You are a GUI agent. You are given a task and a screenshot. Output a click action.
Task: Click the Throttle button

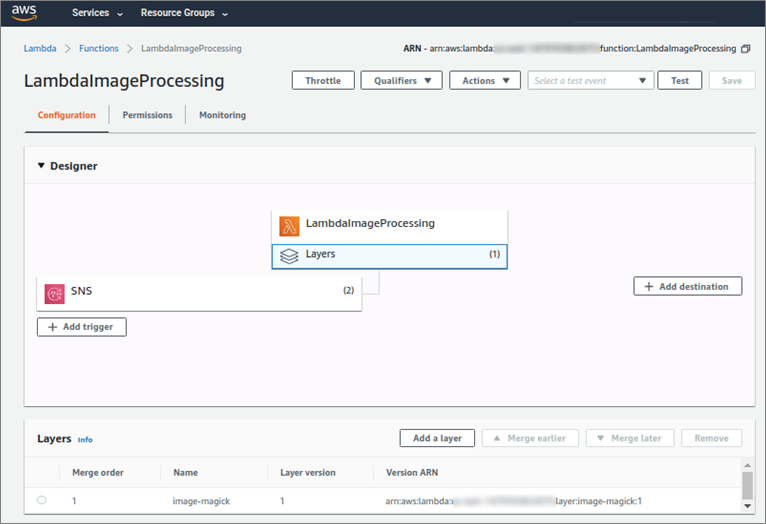pyautogui.click(x=323, y=81)
